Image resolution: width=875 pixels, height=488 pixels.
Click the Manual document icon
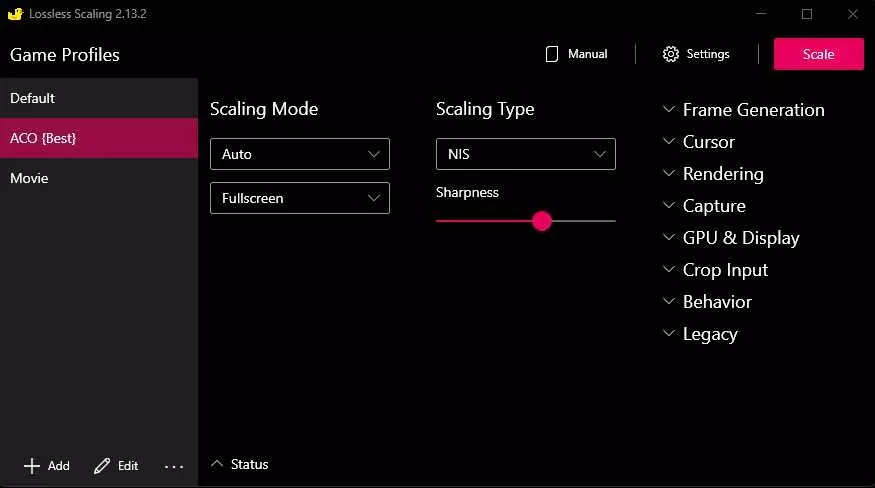coord(552,54)
